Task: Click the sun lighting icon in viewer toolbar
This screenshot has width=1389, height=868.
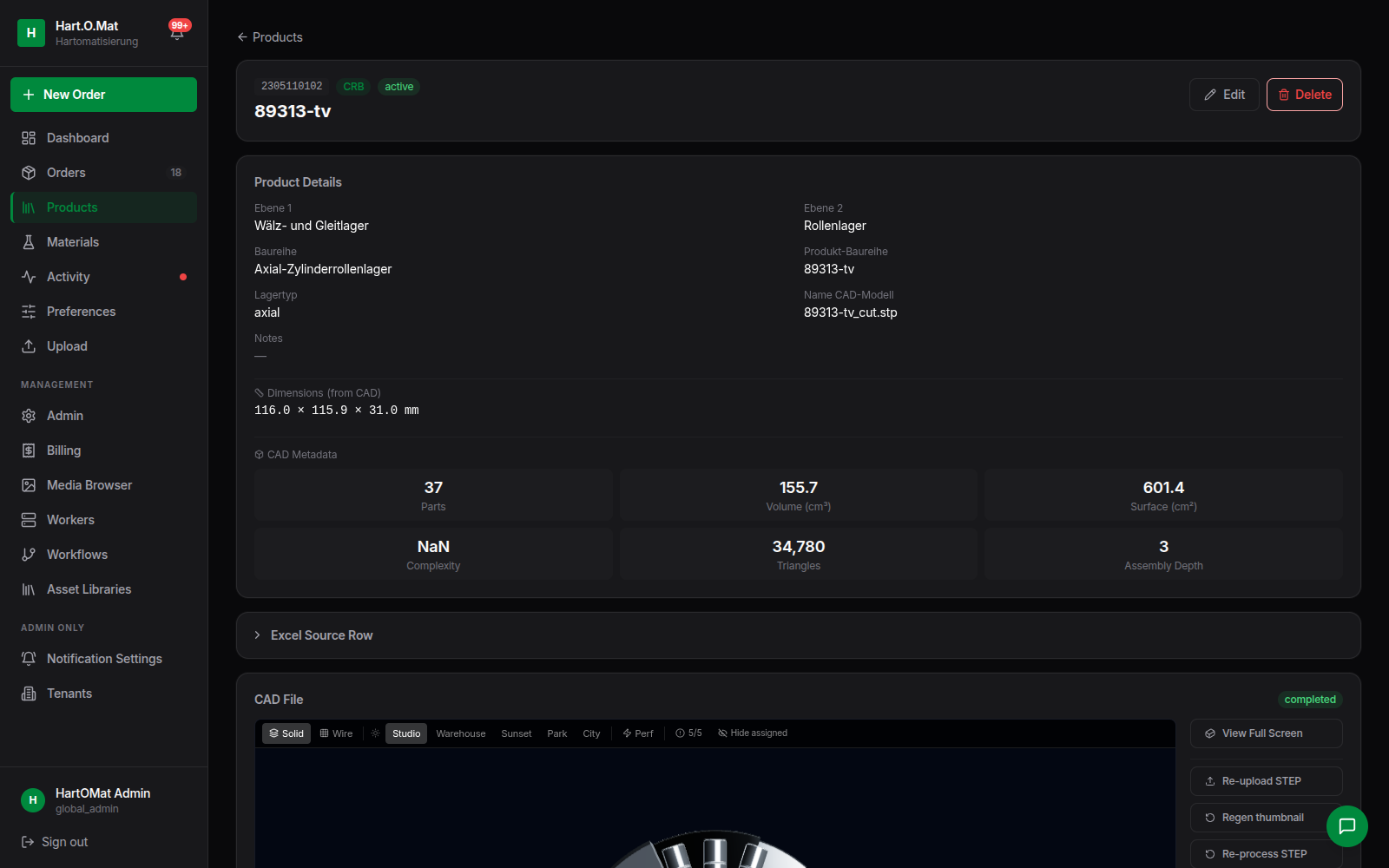Action: click(x=376, y=733)
